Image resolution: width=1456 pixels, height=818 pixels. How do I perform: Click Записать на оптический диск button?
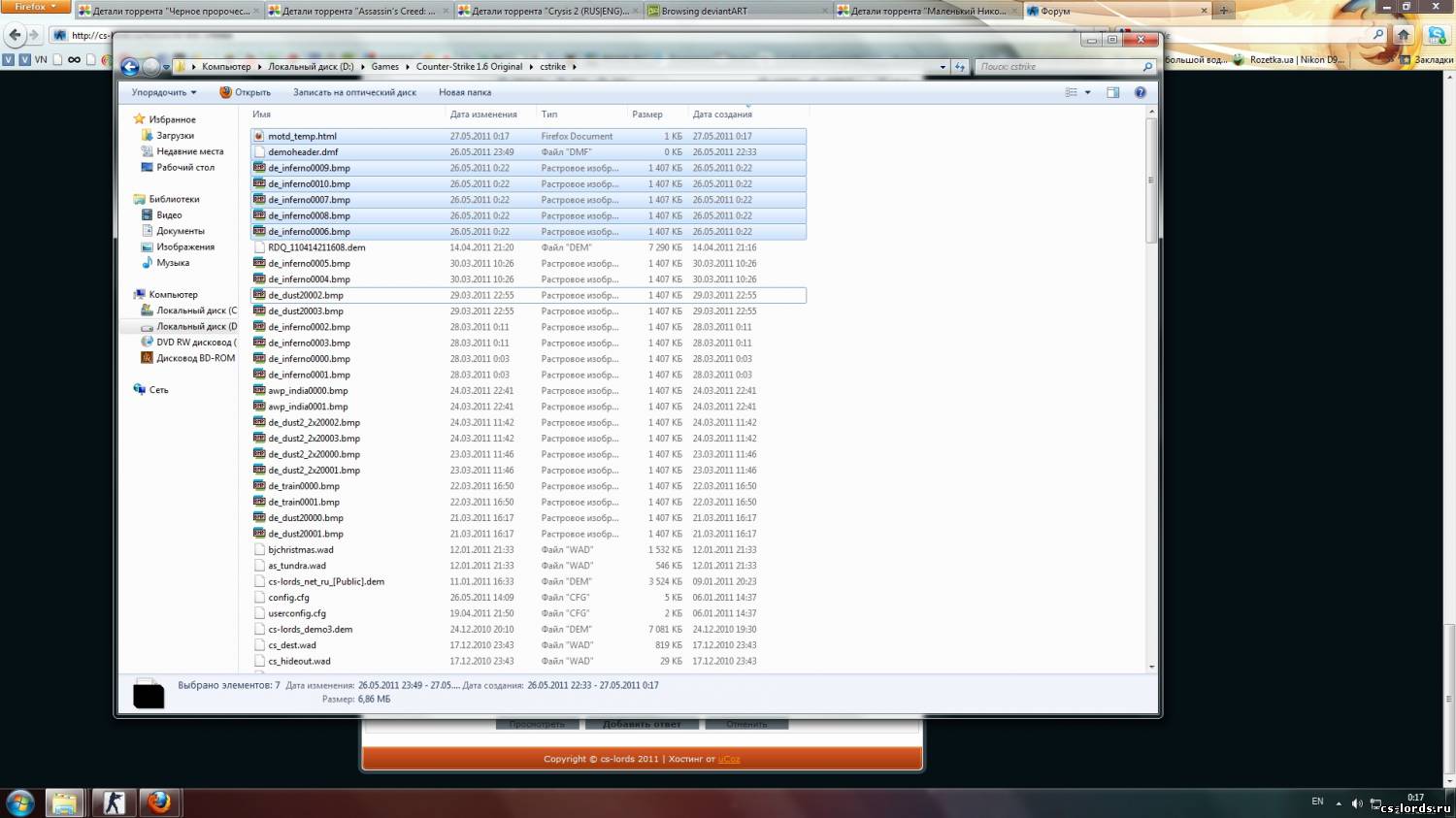(x=354, y=92)
